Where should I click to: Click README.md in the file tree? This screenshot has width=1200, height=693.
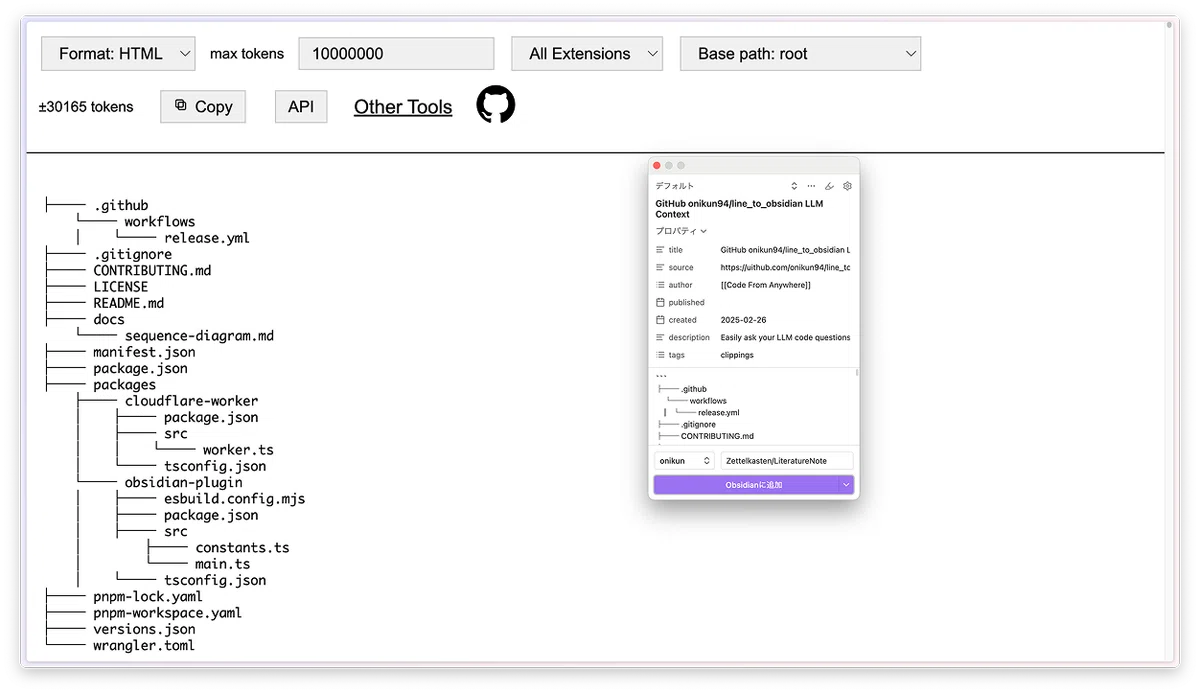coord(129,303)
